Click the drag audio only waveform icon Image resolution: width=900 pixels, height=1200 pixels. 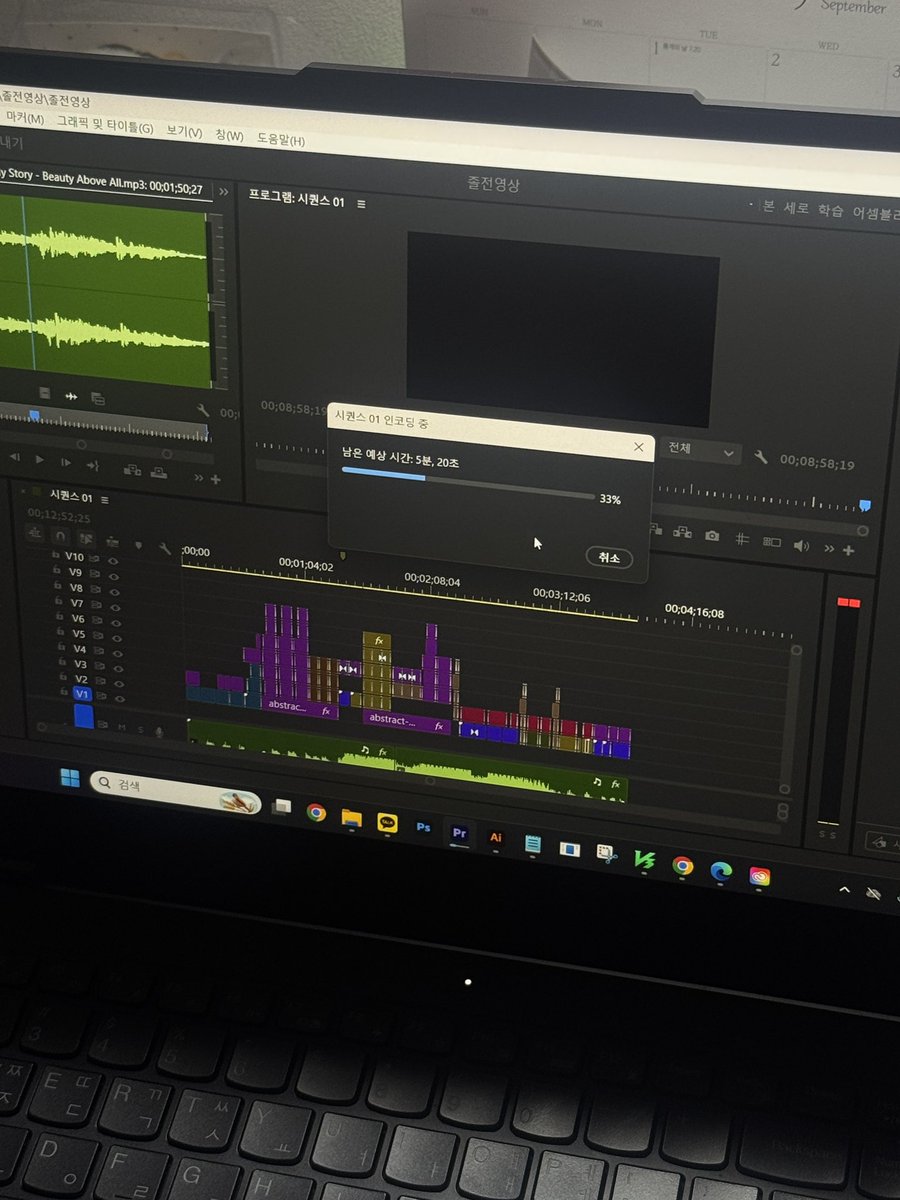(x=72, y=396)
